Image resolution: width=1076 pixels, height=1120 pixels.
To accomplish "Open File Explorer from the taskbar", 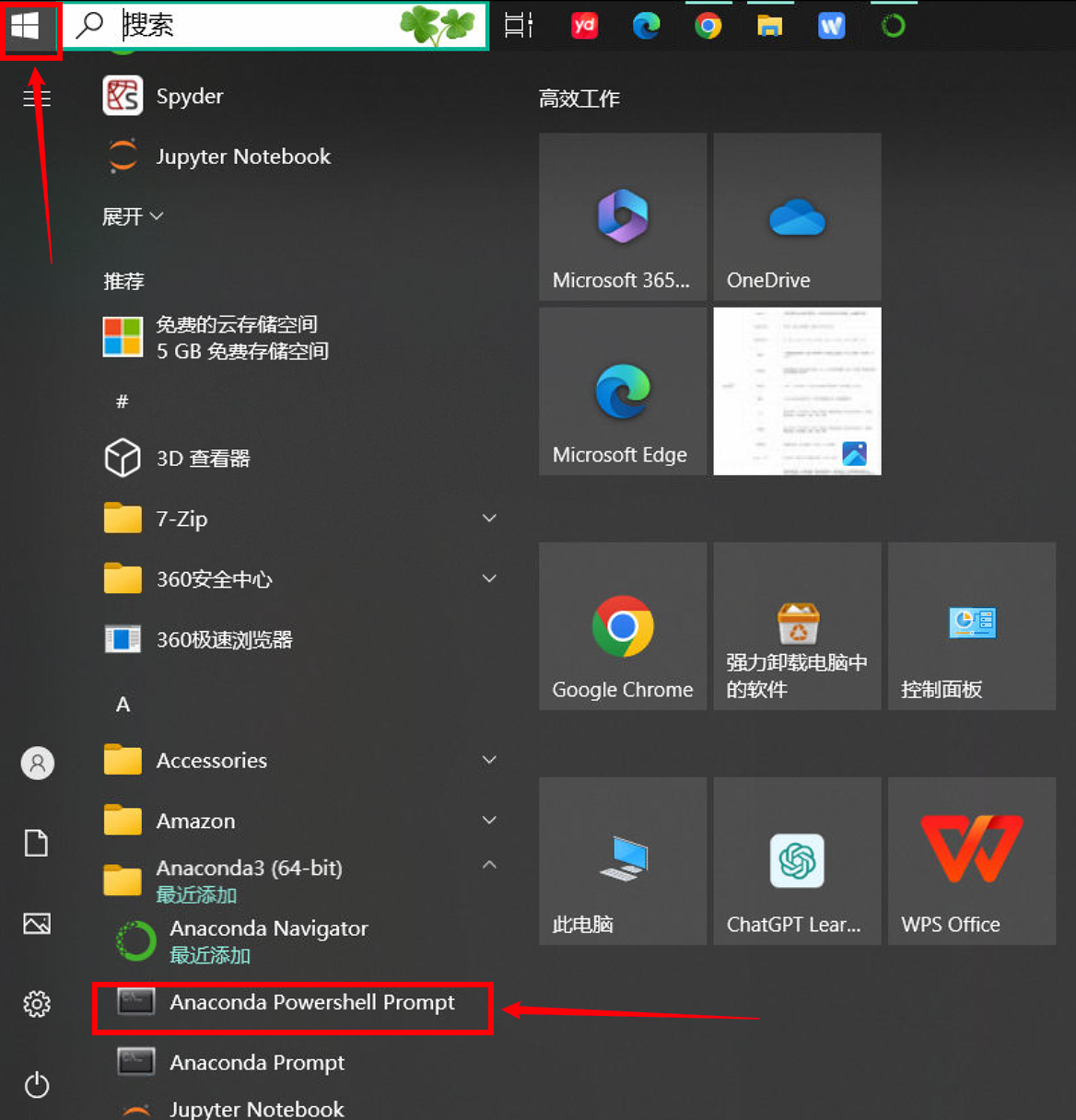I will [x=769, y=25].
